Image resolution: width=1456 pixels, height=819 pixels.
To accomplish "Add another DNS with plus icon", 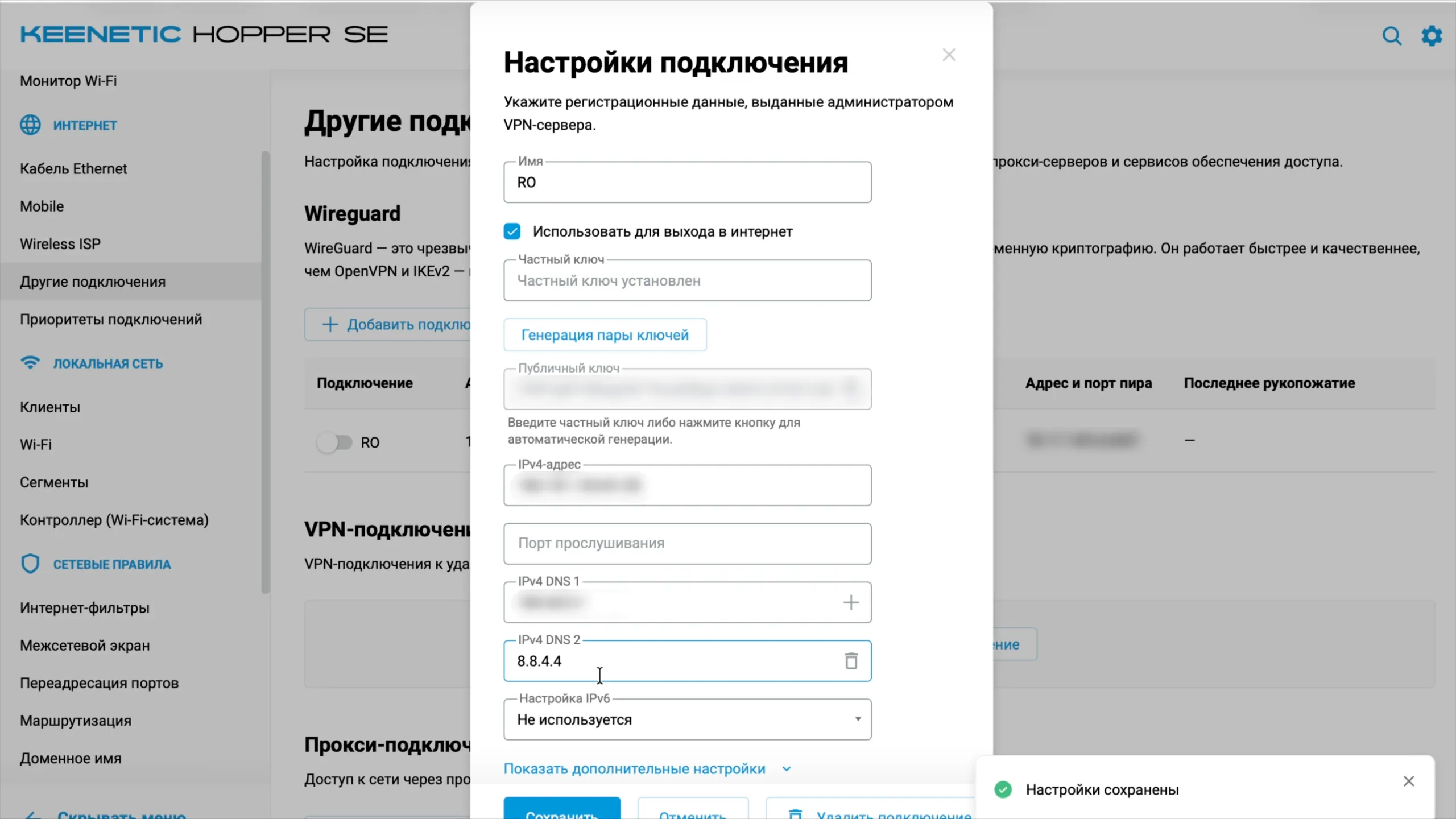I will [x=851, y=602].
